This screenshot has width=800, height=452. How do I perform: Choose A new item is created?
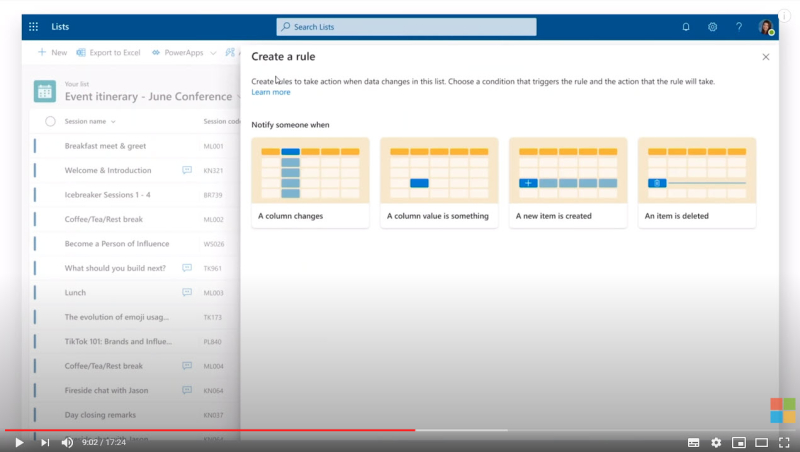point(568,182)
